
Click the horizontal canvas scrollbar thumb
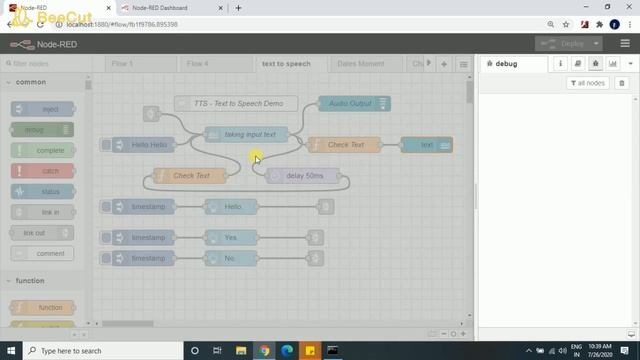tap(127, 324)
